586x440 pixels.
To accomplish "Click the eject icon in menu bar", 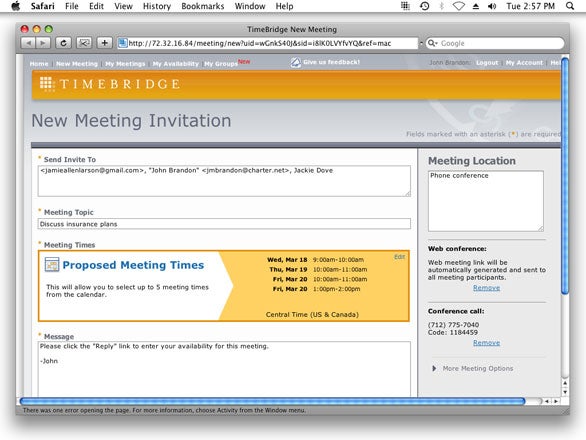I will click(x=476, y=6).
